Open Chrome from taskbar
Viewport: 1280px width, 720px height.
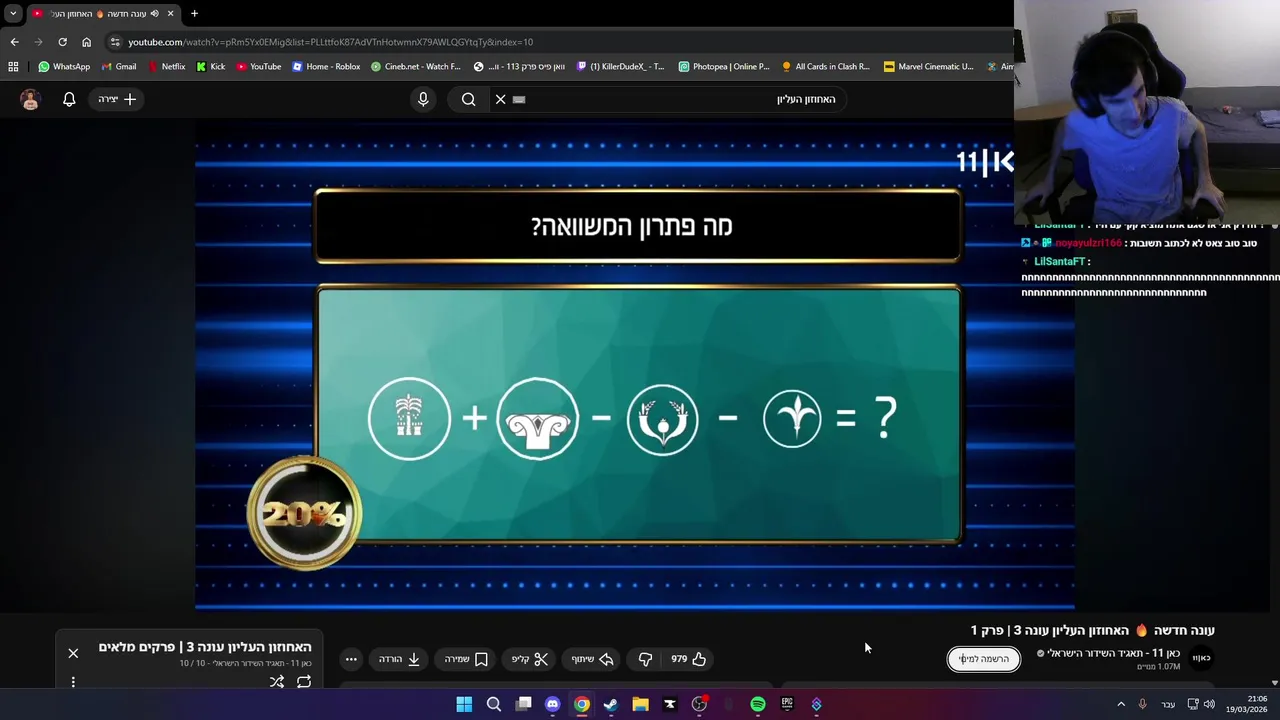(581, 704)
